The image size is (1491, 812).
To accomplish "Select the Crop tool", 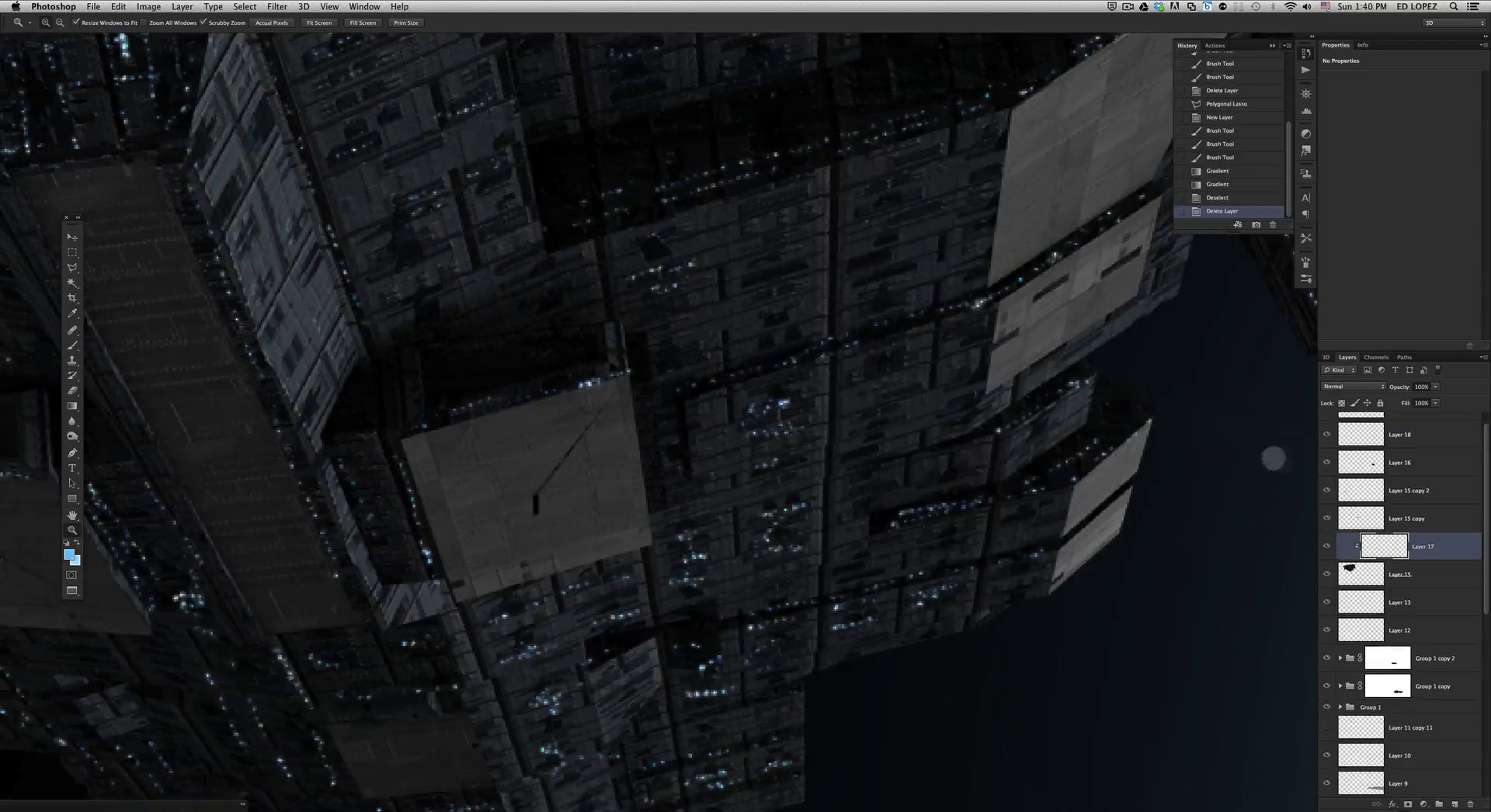I will click(72, 299).
